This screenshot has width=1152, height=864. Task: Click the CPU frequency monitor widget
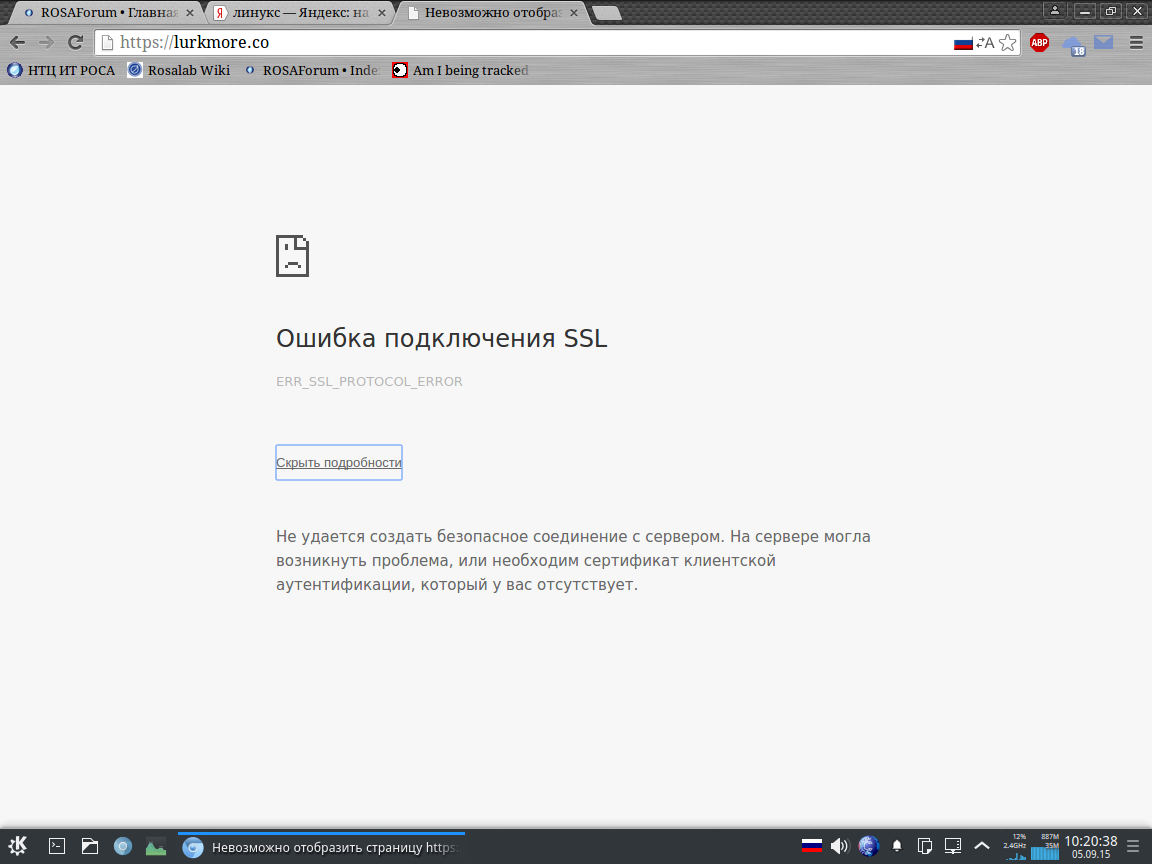tap(1015, 846)
